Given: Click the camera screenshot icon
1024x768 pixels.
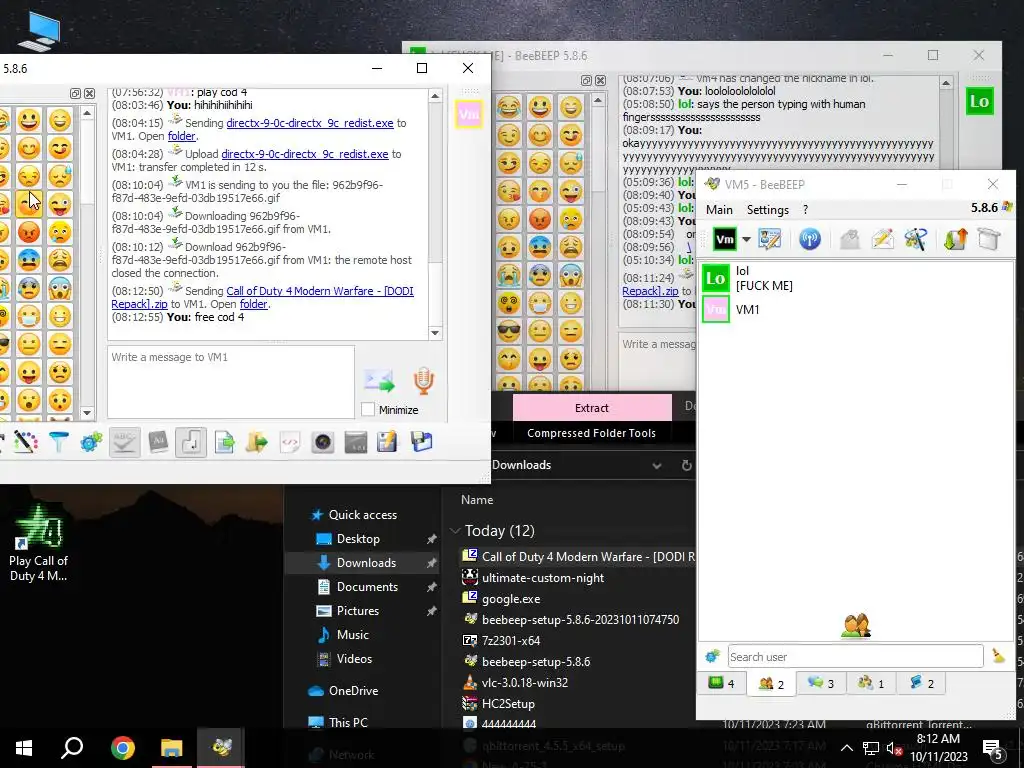Looking at the screenshot, I should coord(323,442).
